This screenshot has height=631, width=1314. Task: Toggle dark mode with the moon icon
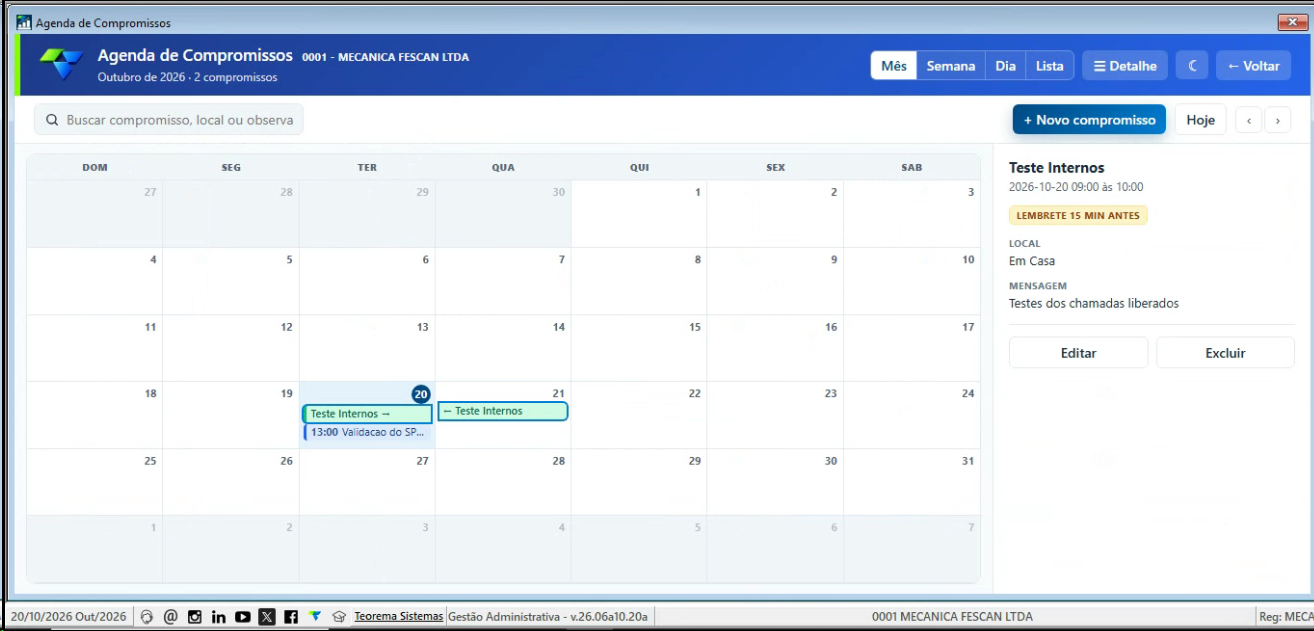tap(1192, 66)
